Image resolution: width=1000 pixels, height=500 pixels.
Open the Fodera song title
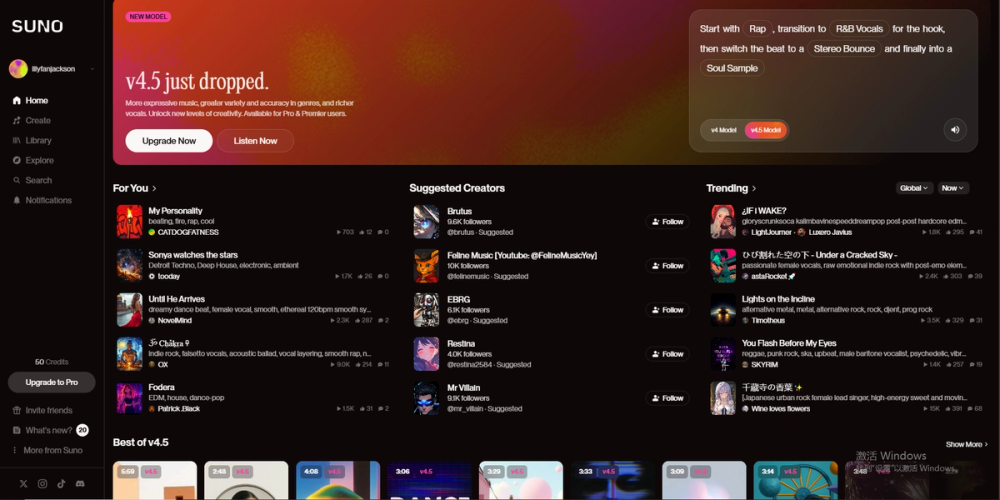[x=161, y=387]
